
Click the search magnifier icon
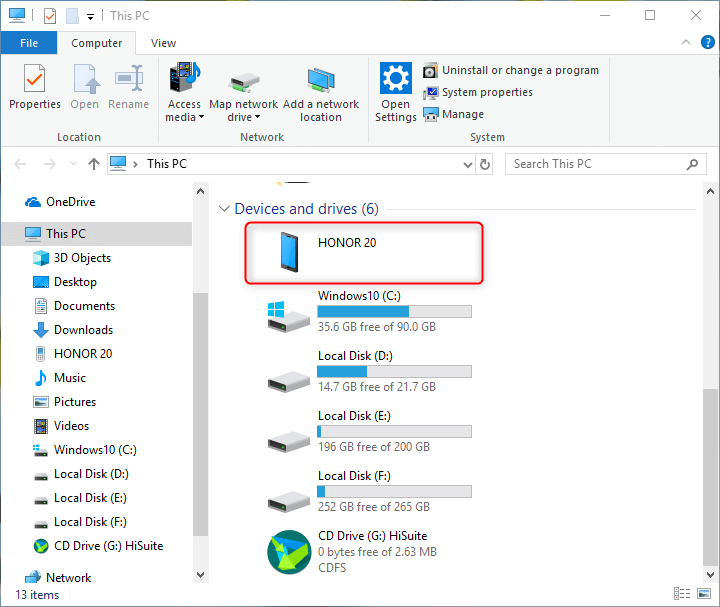692,164
